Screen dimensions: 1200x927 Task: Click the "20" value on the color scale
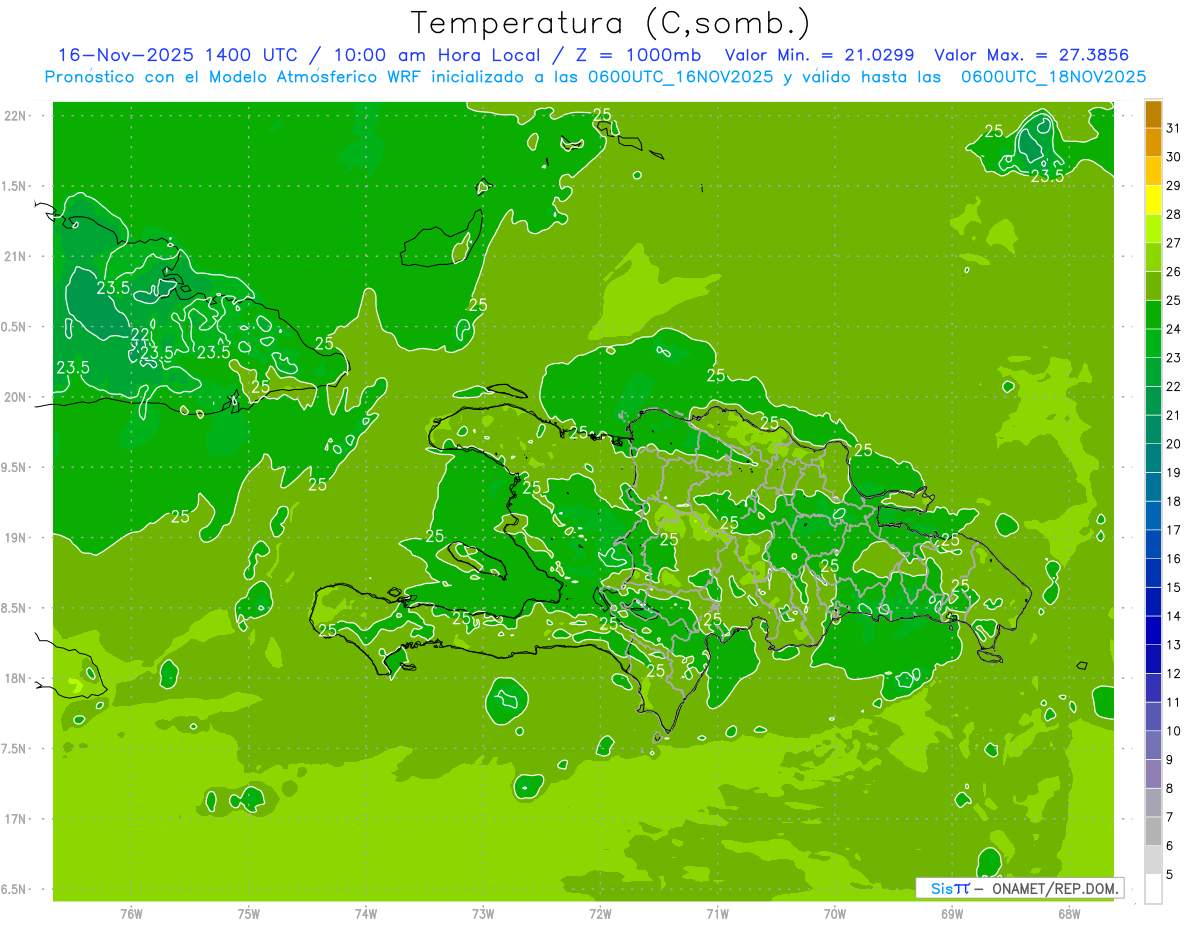(x=1174, y=444)
